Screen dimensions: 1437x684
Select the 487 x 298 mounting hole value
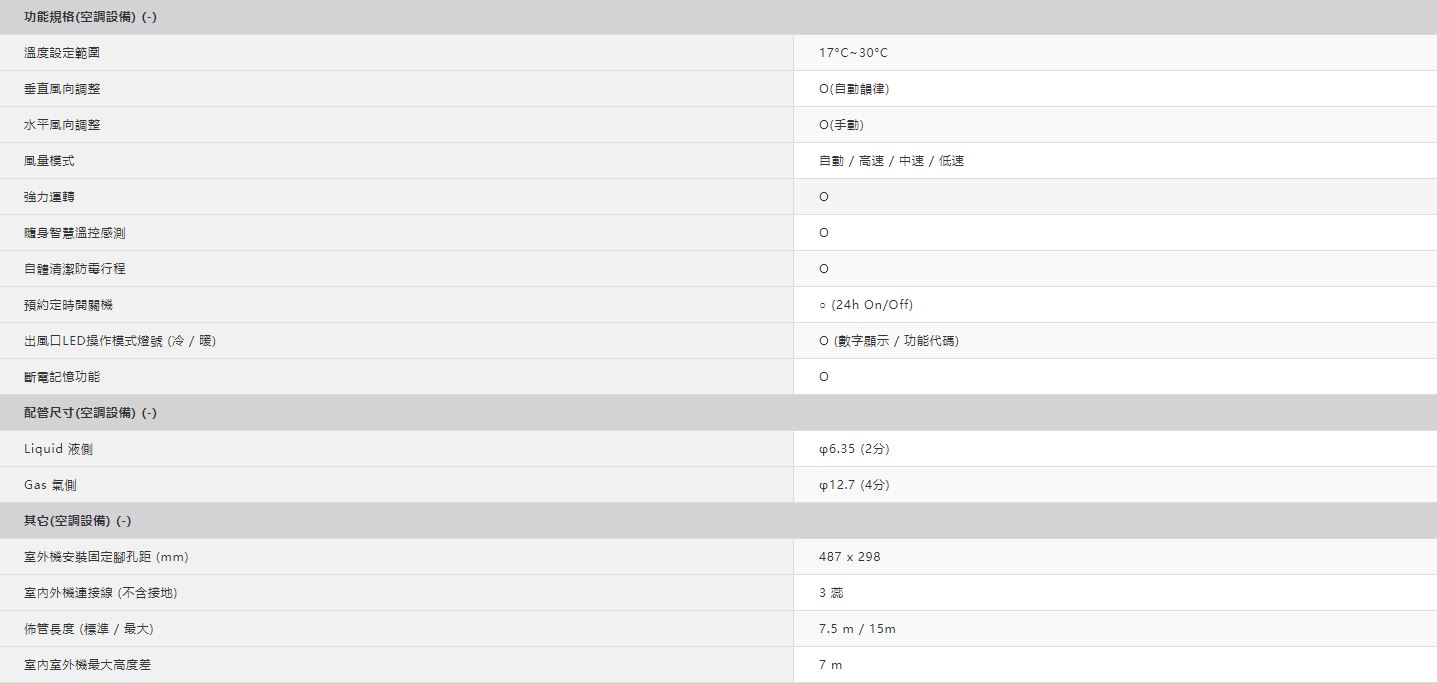pos(849,557)
